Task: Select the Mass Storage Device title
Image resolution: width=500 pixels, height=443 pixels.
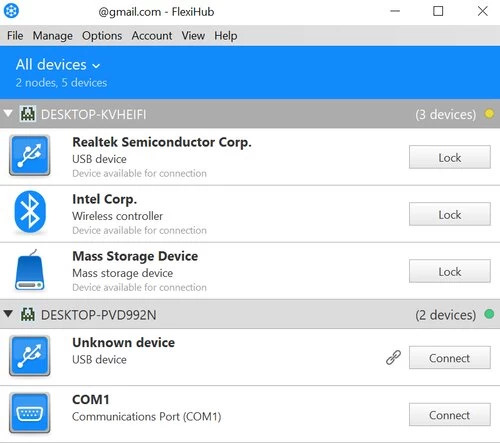Action: tap(135, 256)
